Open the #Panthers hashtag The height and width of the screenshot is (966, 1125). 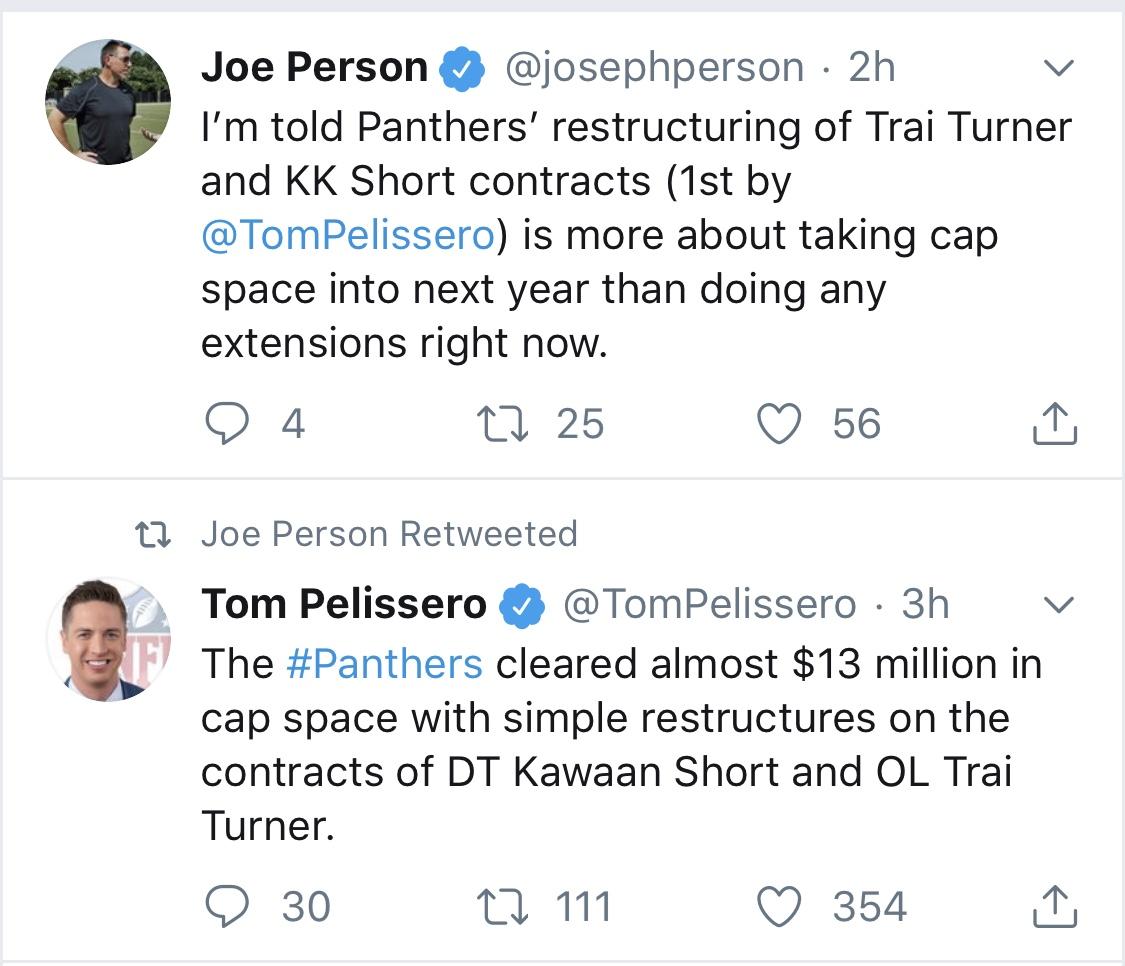click(385, 664)
